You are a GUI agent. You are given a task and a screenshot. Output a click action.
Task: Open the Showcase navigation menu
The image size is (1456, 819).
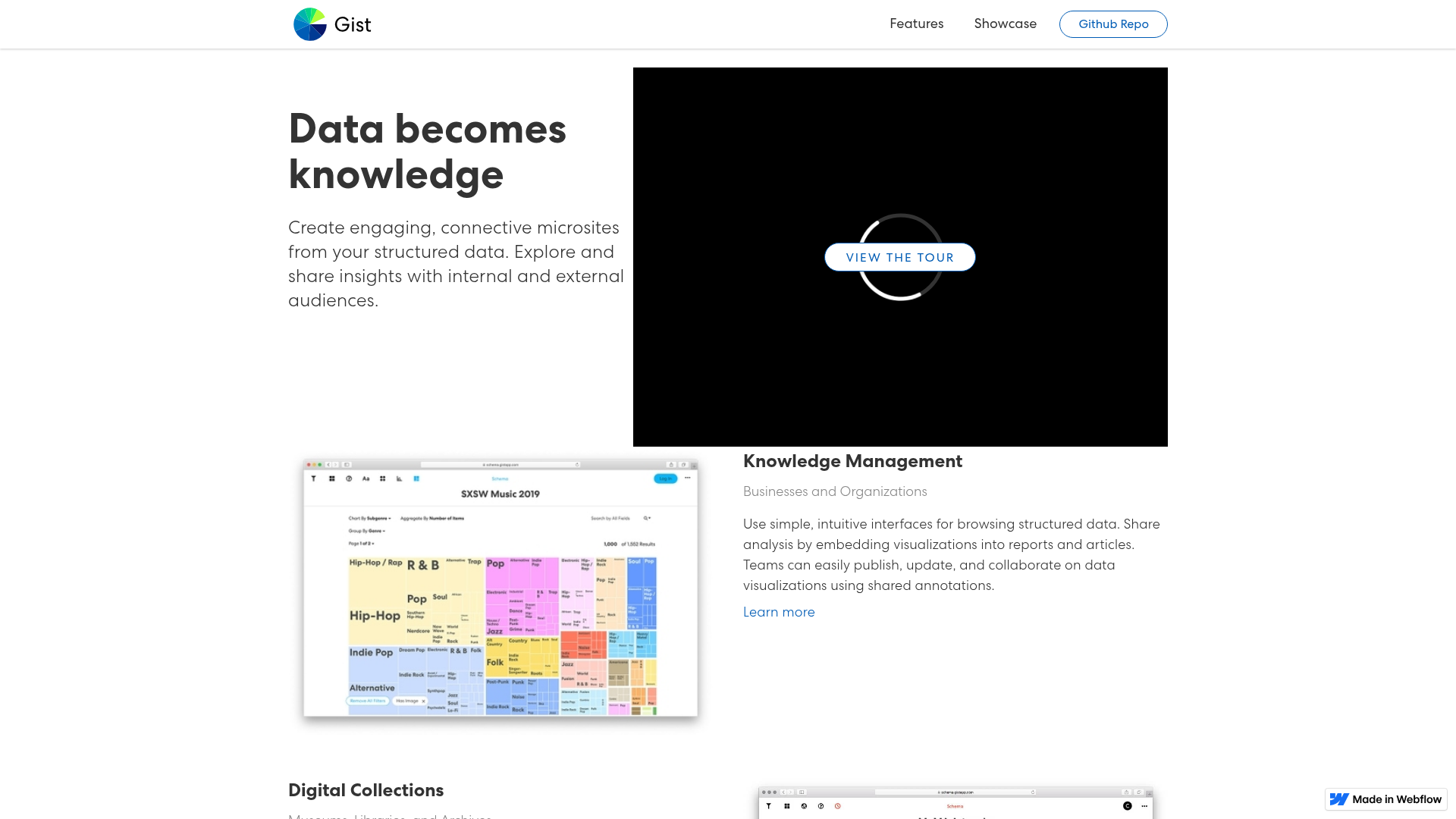pos(1006,24)
